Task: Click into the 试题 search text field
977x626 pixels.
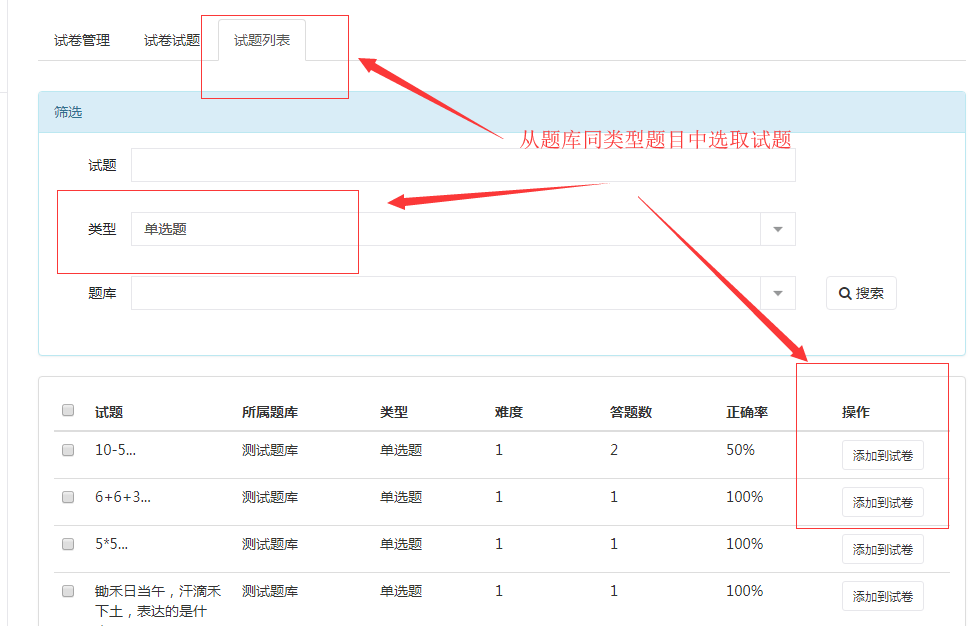Action: (463, 165)
